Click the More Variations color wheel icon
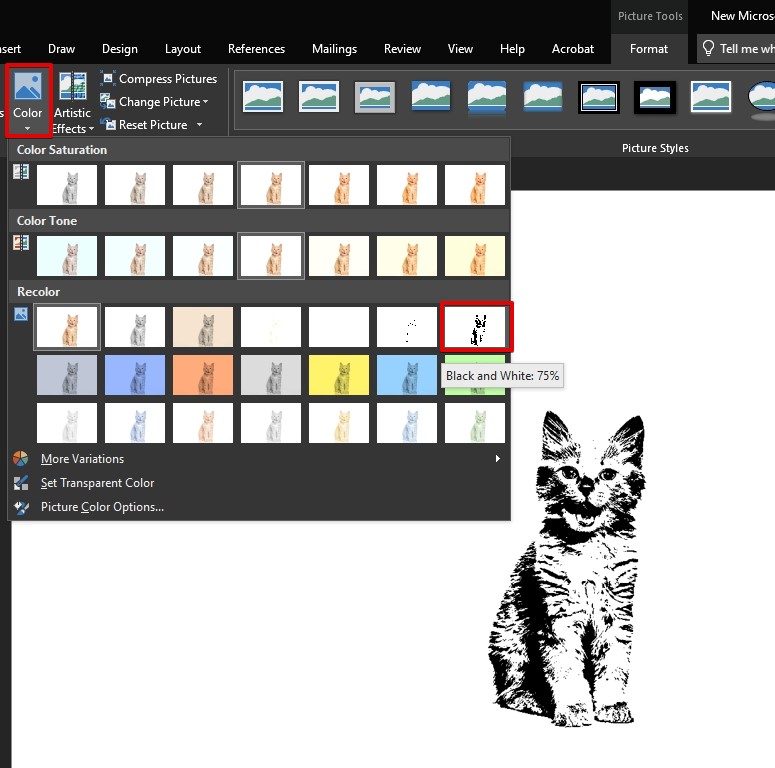The image size is (775, 768). (22, 459)
